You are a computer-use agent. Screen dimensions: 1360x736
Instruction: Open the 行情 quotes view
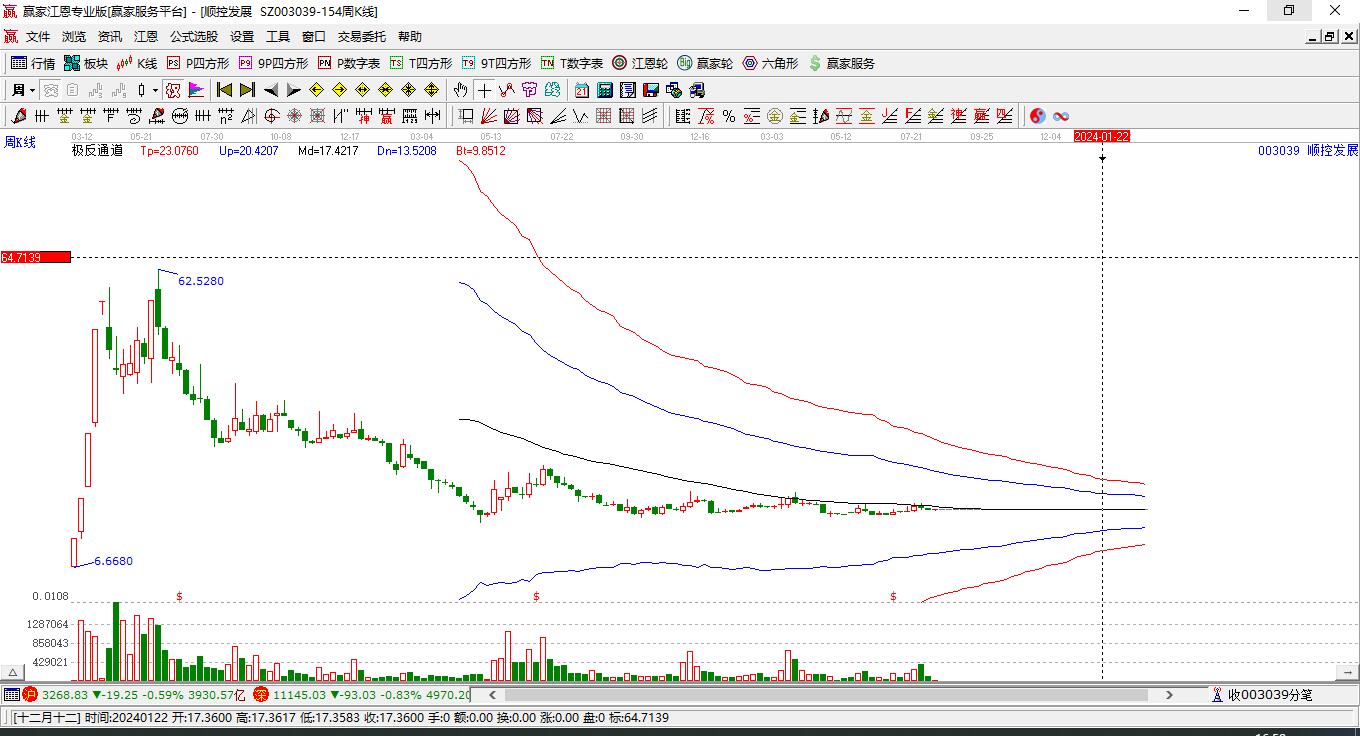pyautogui.click(x=33, y=63)
